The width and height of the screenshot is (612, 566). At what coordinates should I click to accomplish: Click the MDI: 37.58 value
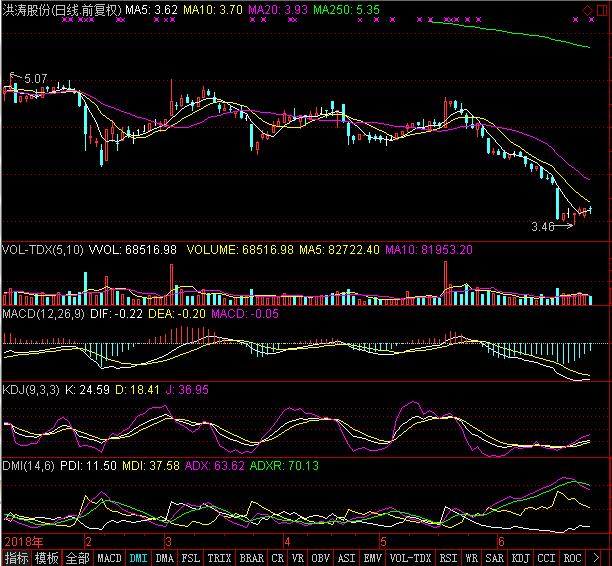coord(151,466)
